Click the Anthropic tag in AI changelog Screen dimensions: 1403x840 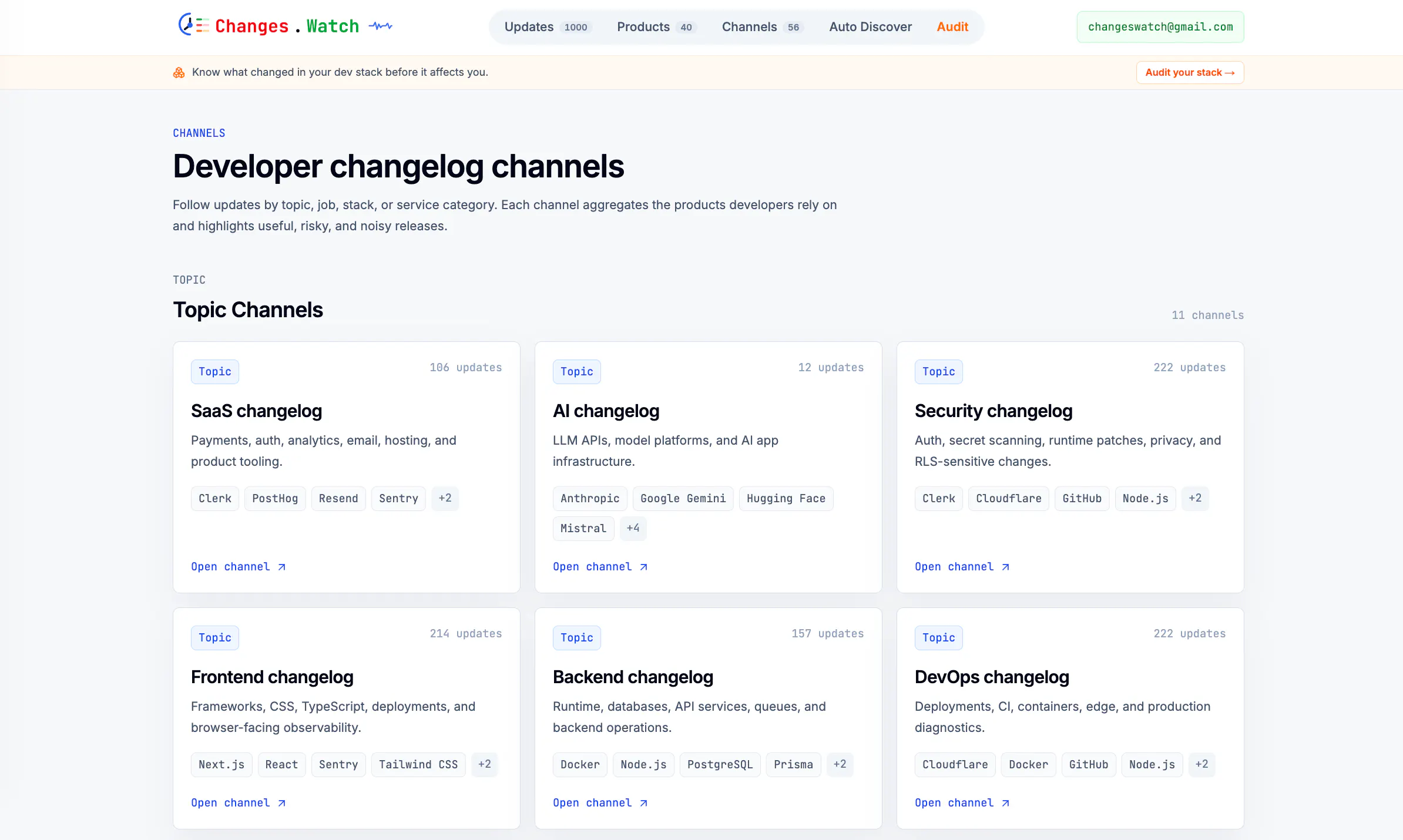coord(590,499)
